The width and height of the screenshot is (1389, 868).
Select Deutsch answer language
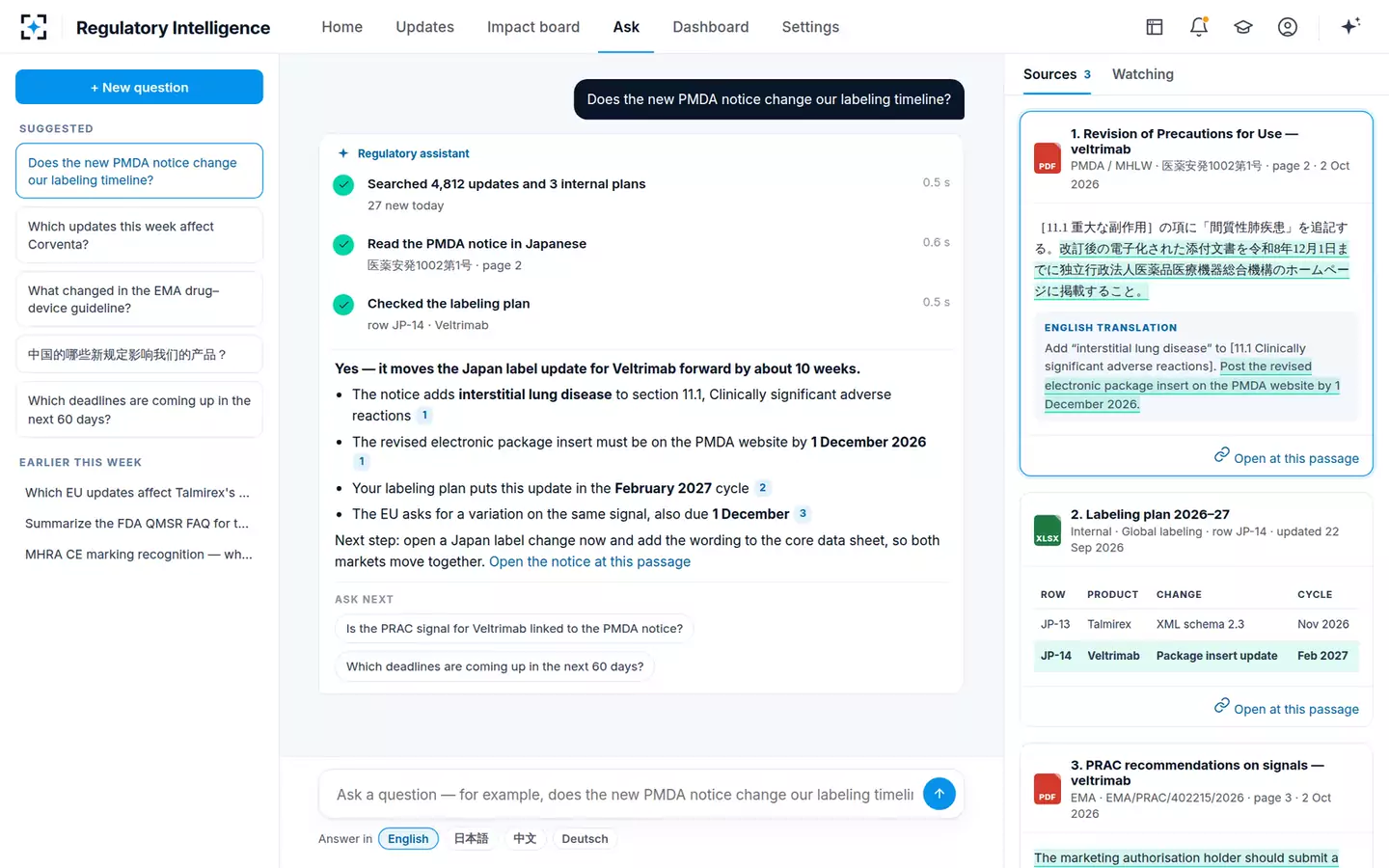coord(585,839)
